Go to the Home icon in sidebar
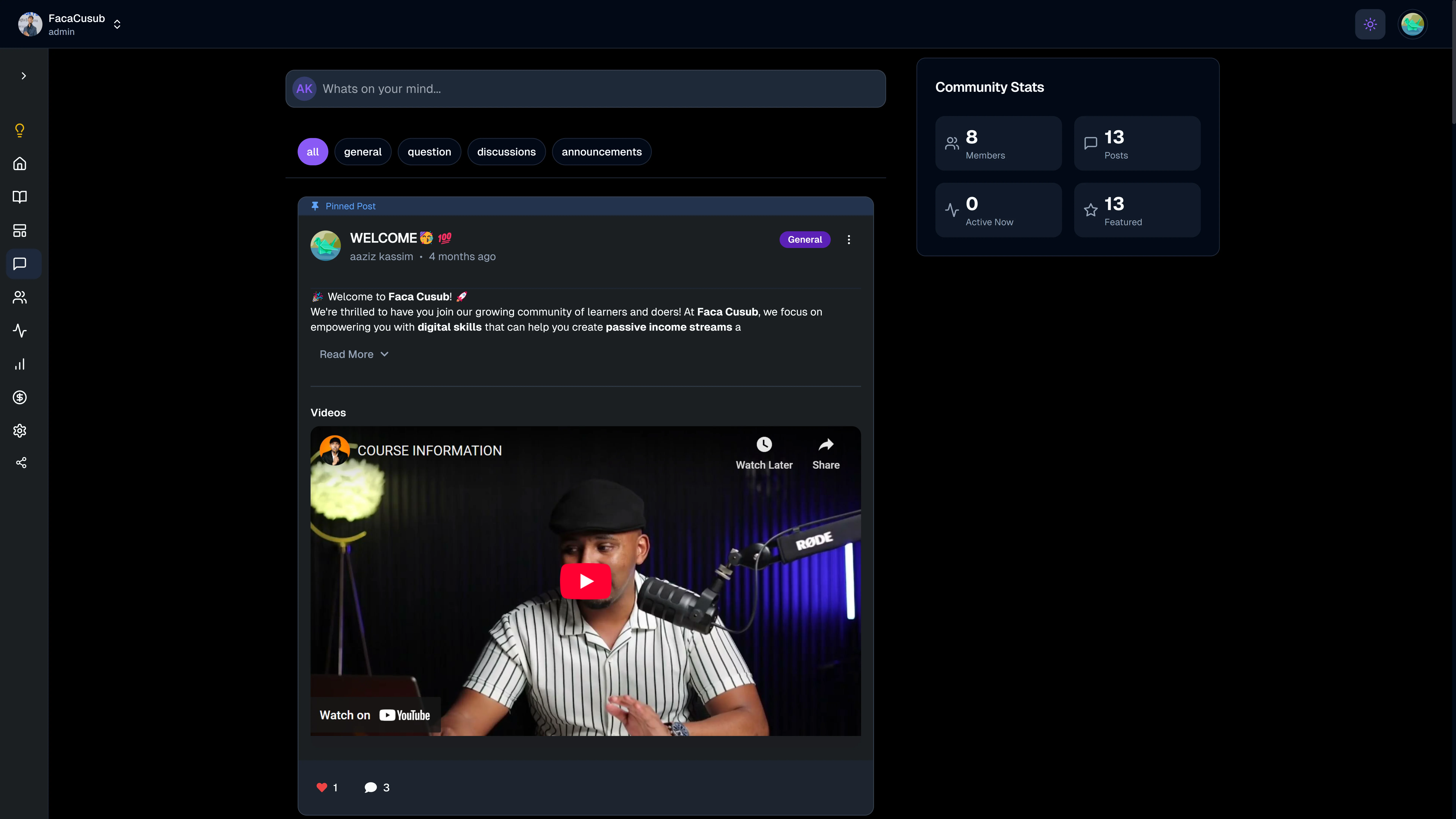This screenshot has height=819, width=1456. click(x=20, y=164)
